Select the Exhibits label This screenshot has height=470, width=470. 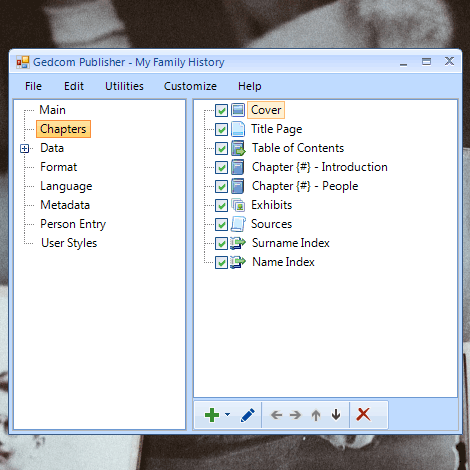272,205
